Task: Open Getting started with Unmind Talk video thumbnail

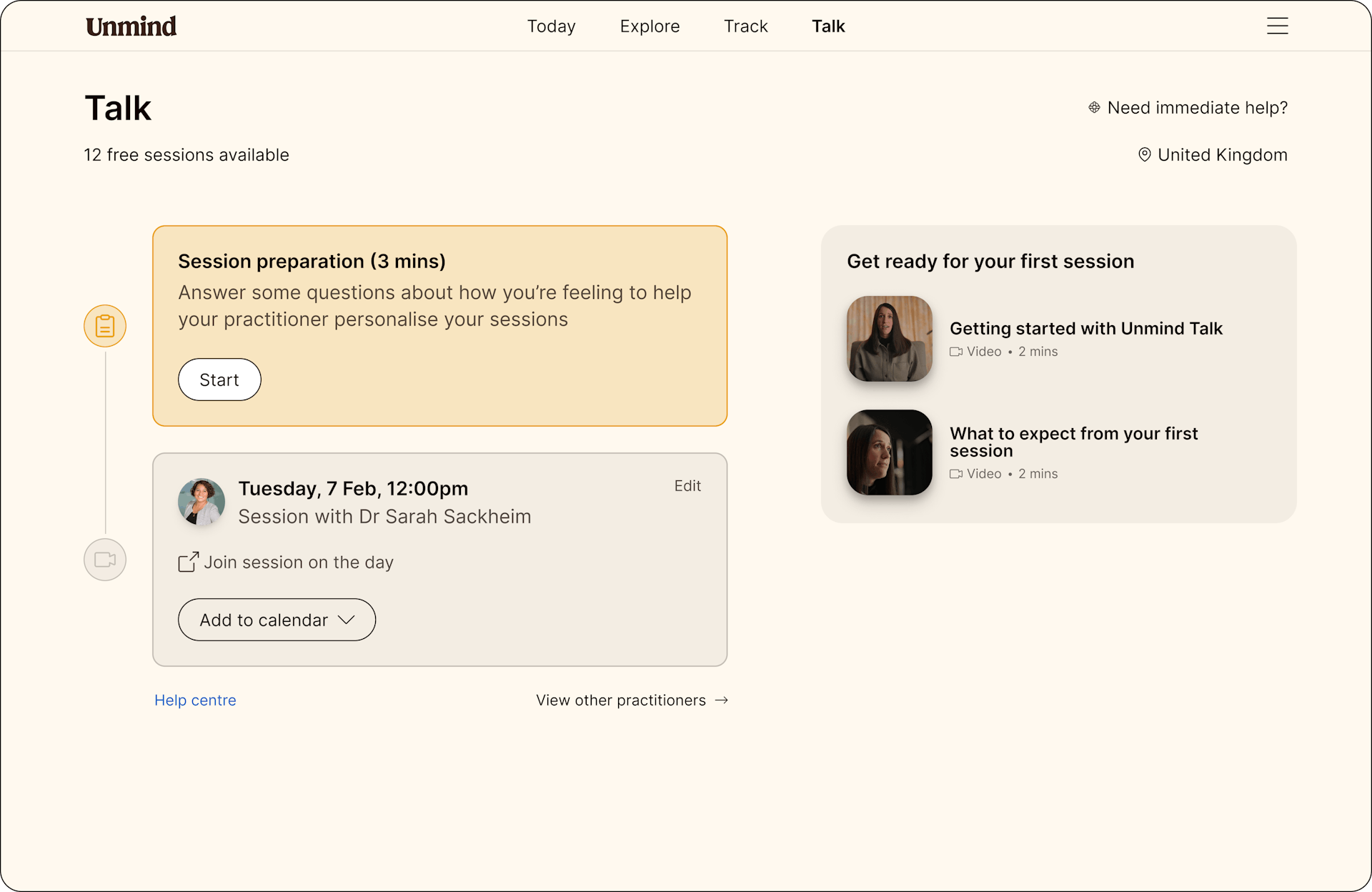Action: click(x=890, y=339)
